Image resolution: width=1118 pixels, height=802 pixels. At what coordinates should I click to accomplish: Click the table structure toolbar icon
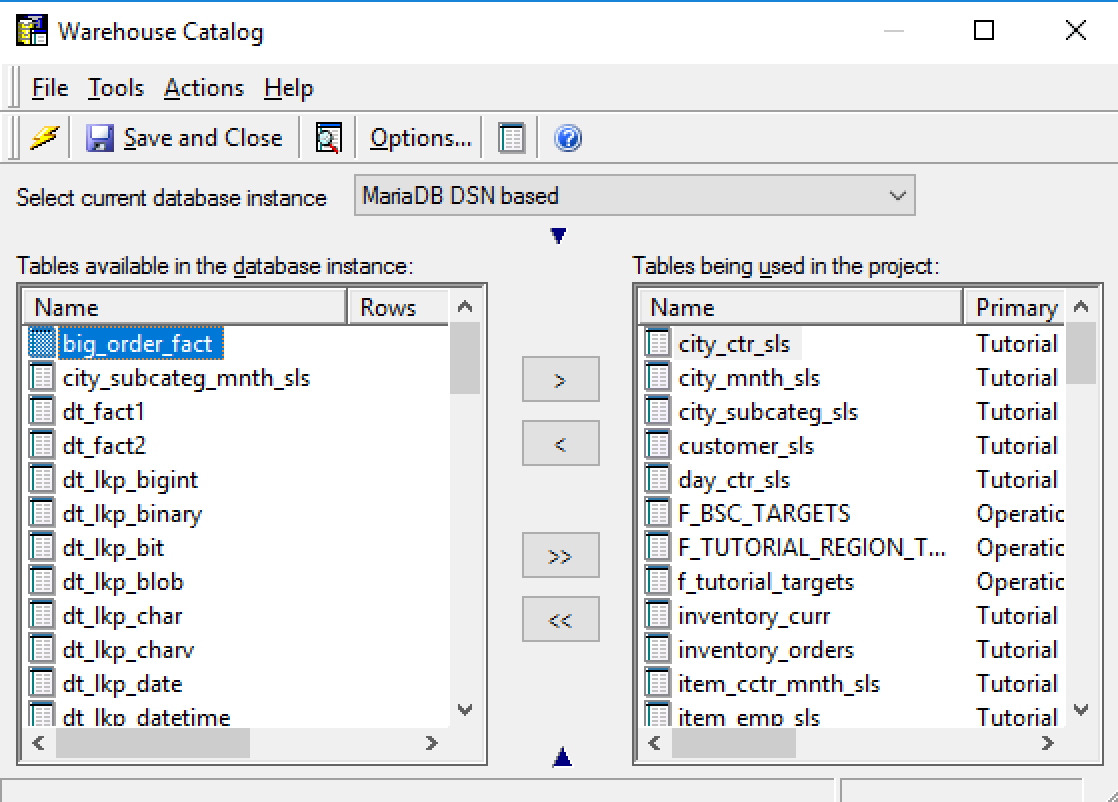tap(510, 137)
